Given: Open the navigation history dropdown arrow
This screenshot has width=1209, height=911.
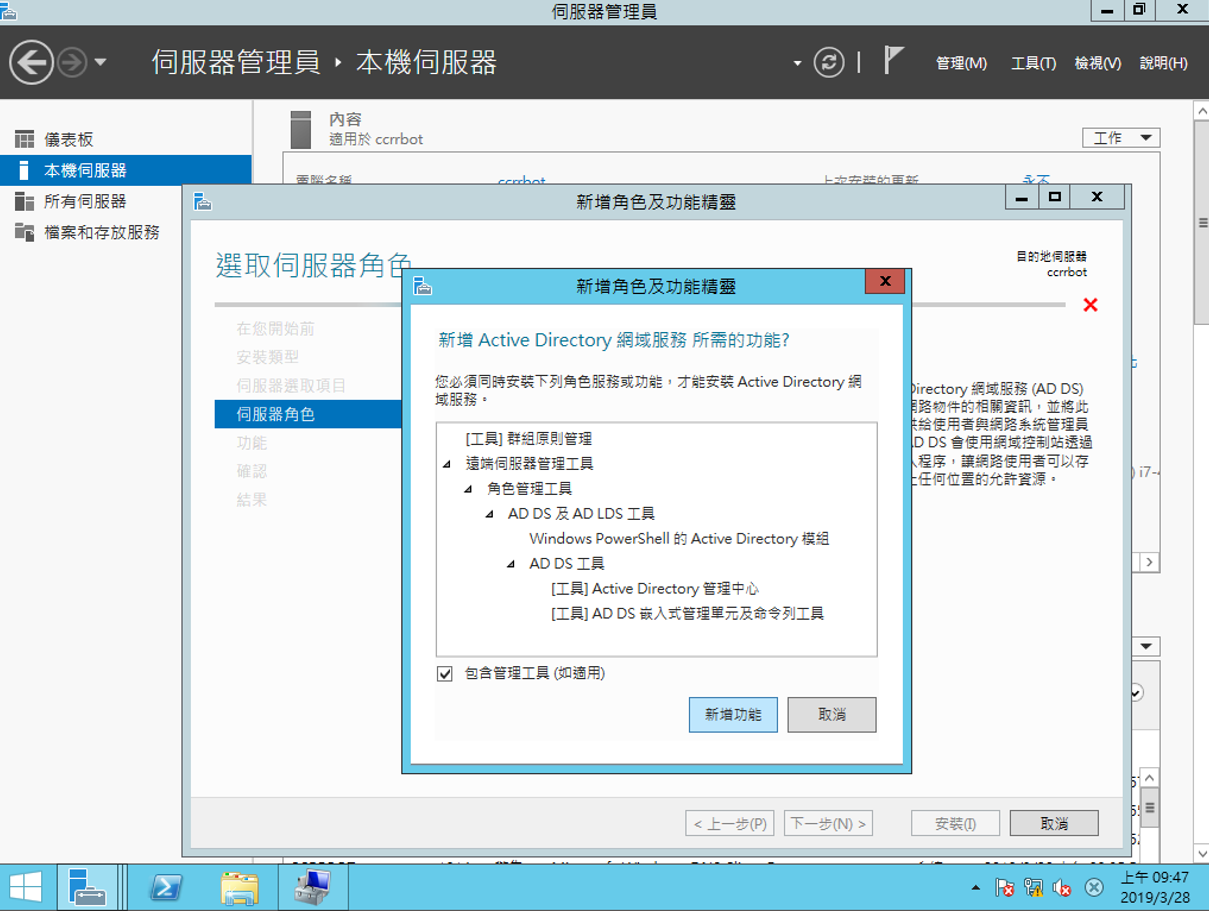Looking at the screenshot, I should (x=100, y=63).
